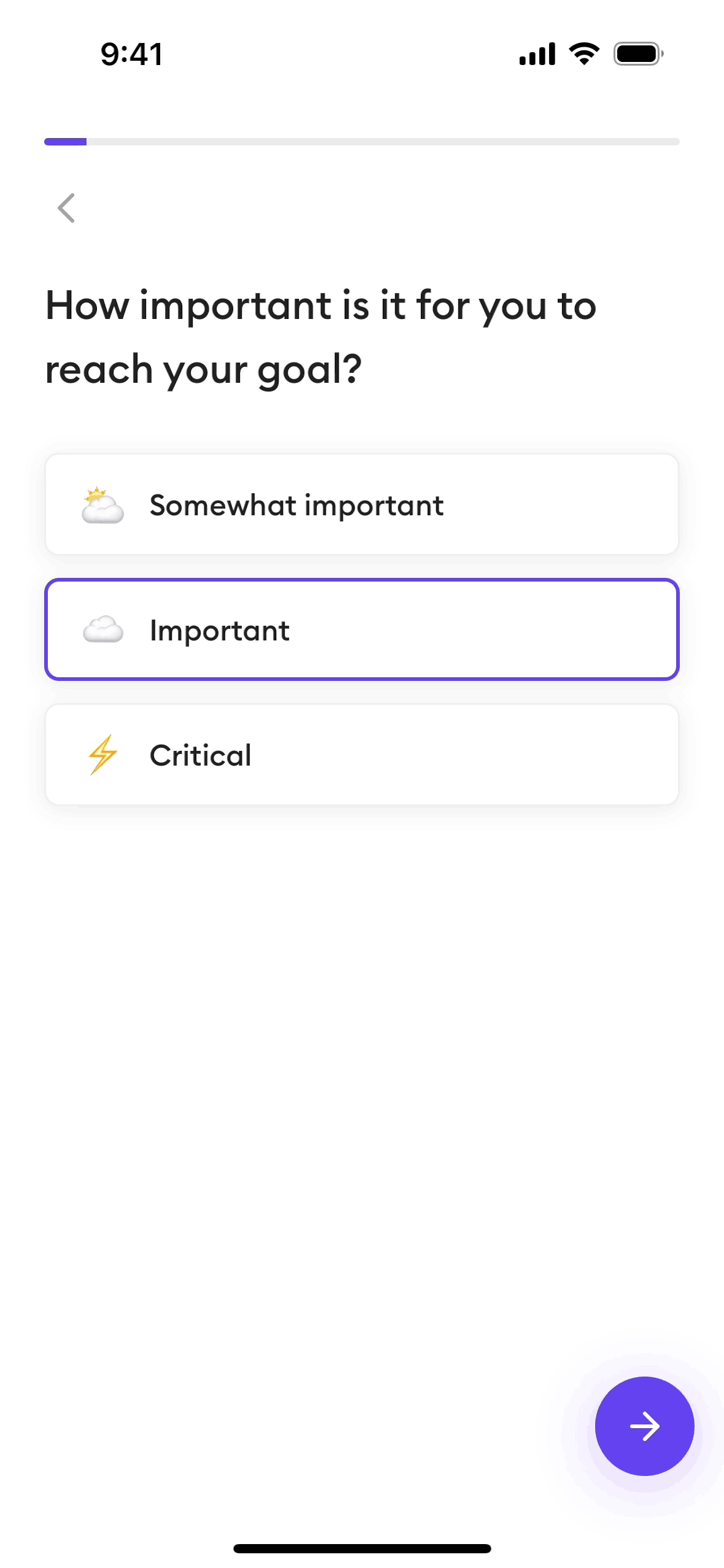This screenshot has height=1568, width=724.
Task: Tap the battery status icon
Action: [x=638, y=54]
